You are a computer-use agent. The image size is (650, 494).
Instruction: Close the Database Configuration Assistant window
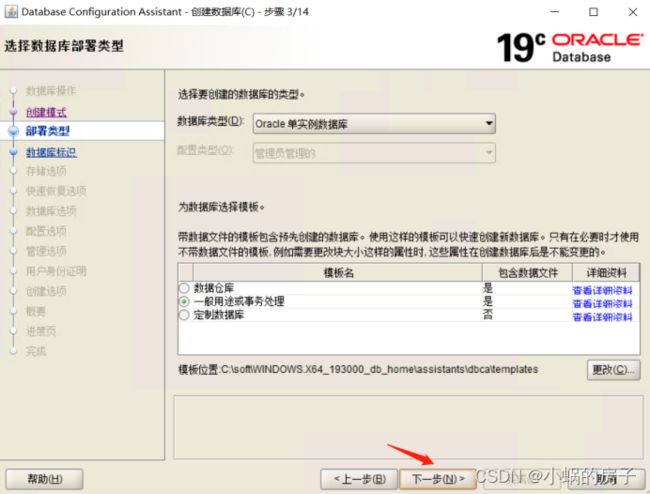pyautogui.click(x=633, y=12)
